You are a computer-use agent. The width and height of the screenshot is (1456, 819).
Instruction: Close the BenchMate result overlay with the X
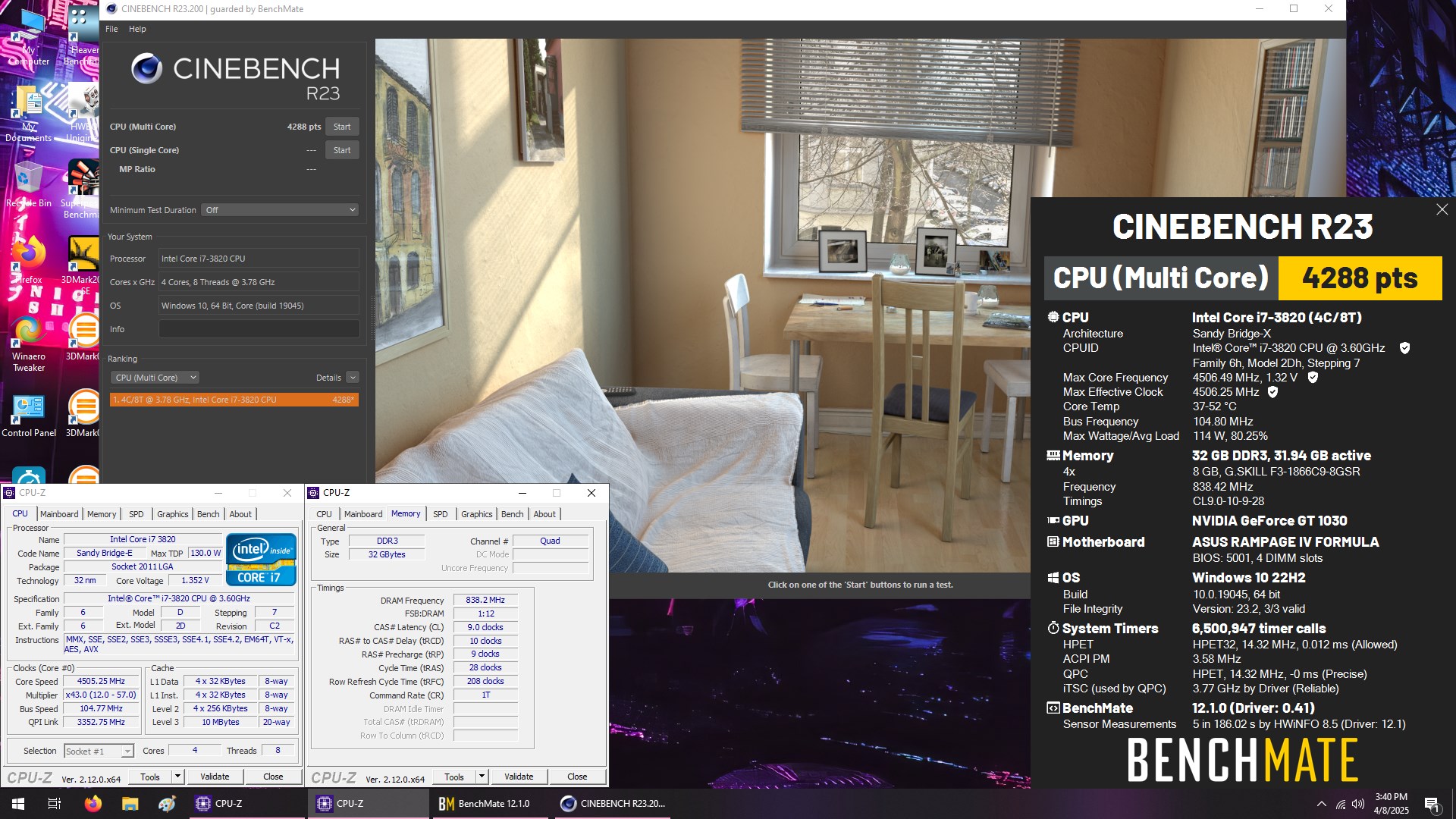coord(1442,209)
